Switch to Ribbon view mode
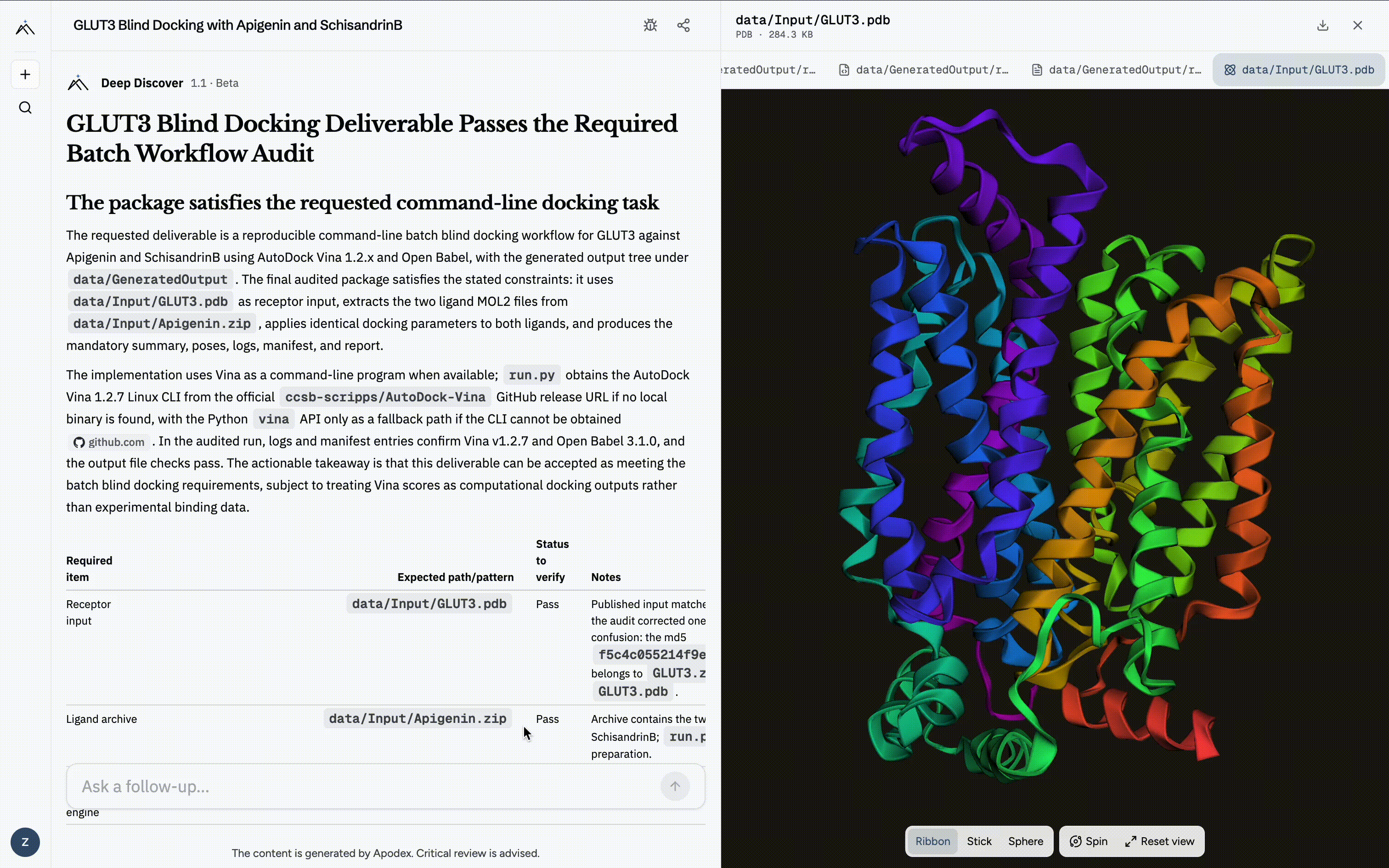 tap(933, 841)
